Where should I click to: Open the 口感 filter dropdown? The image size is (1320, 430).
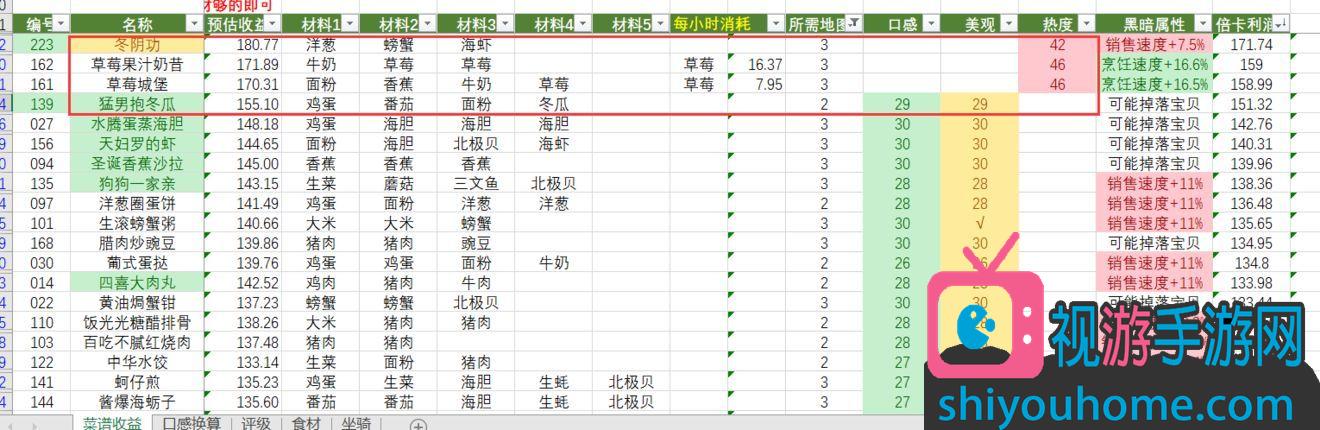930,23
